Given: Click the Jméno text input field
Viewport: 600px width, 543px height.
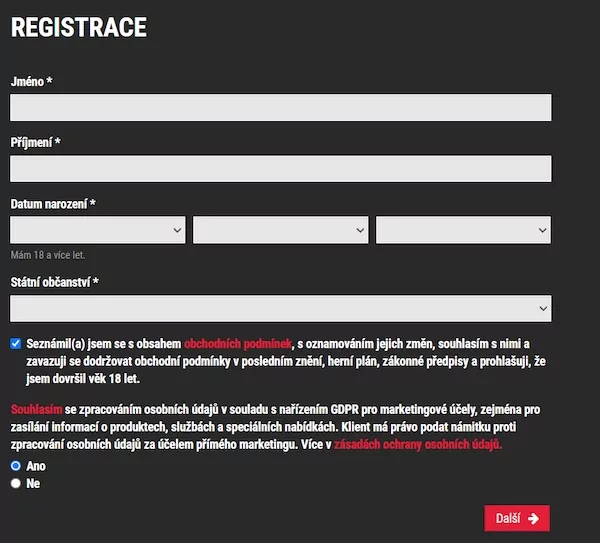Looking at the screenshot, I should (281, 107).
